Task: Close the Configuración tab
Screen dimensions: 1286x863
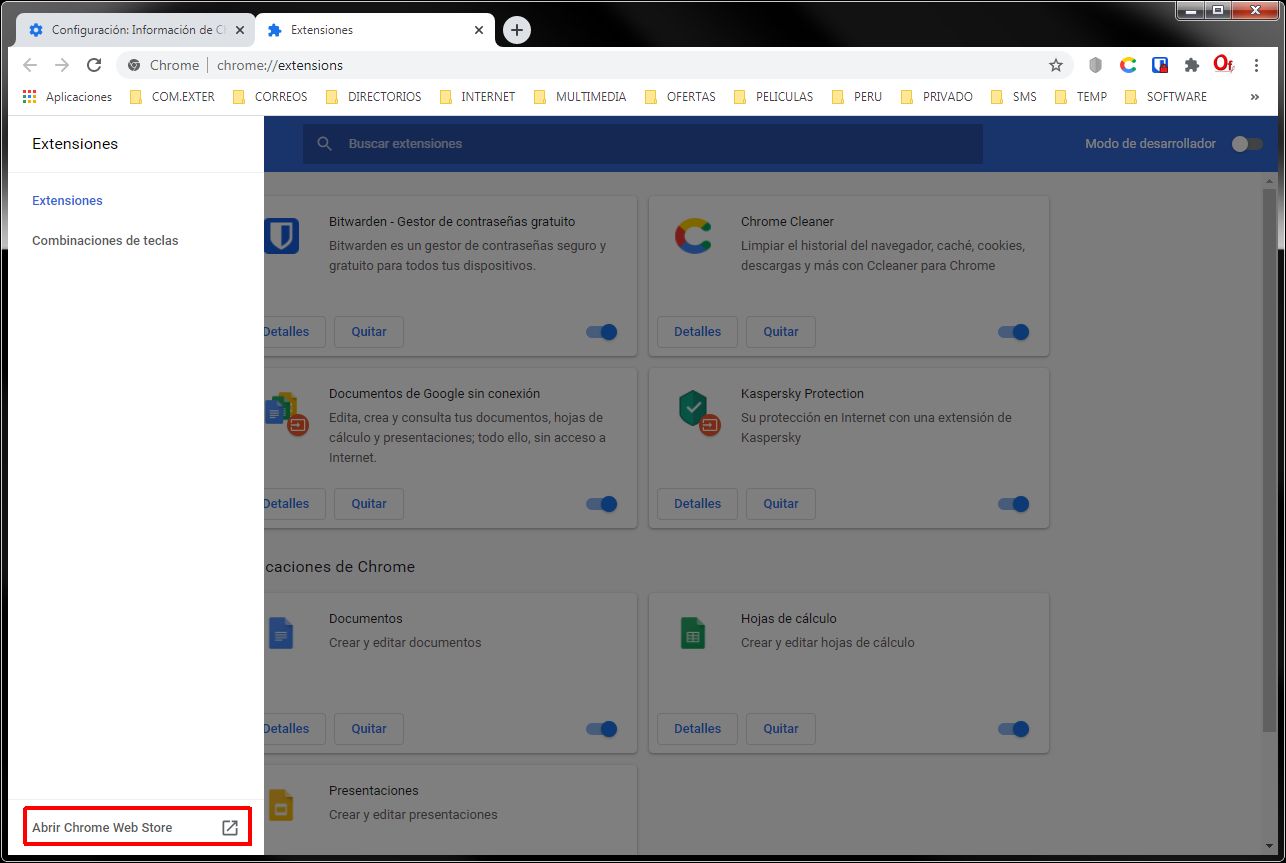Action: pos(240,30)
